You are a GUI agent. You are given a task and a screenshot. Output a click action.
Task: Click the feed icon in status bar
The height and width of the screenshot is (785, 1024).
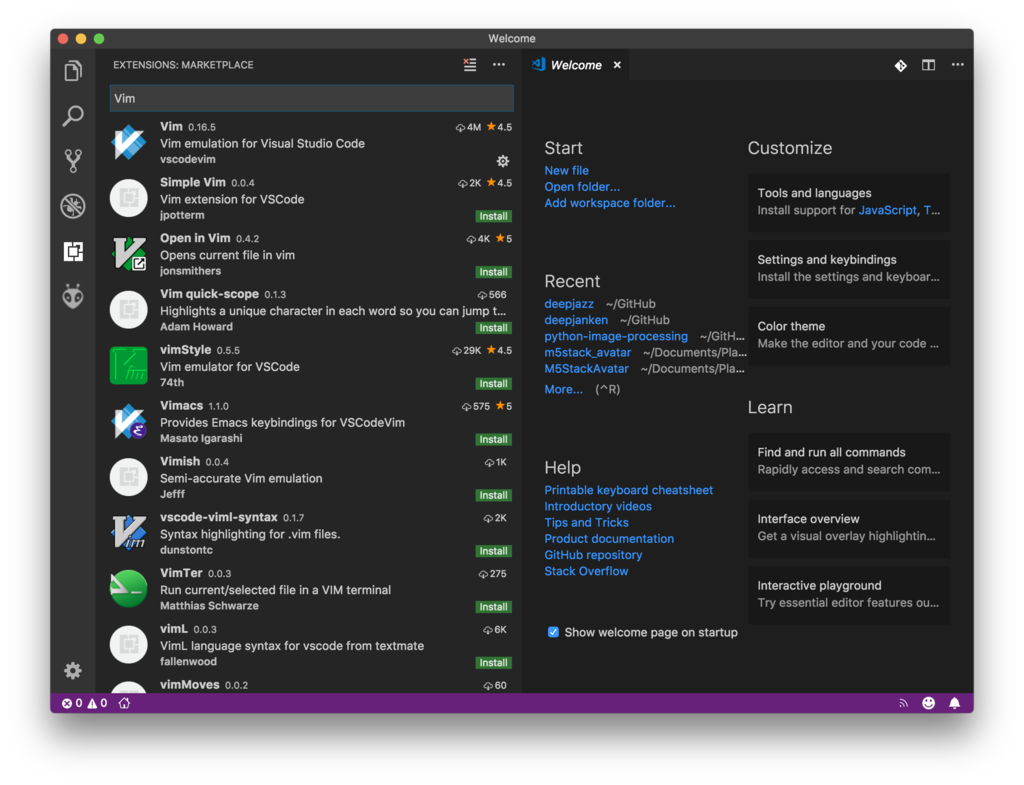(903, 703)
